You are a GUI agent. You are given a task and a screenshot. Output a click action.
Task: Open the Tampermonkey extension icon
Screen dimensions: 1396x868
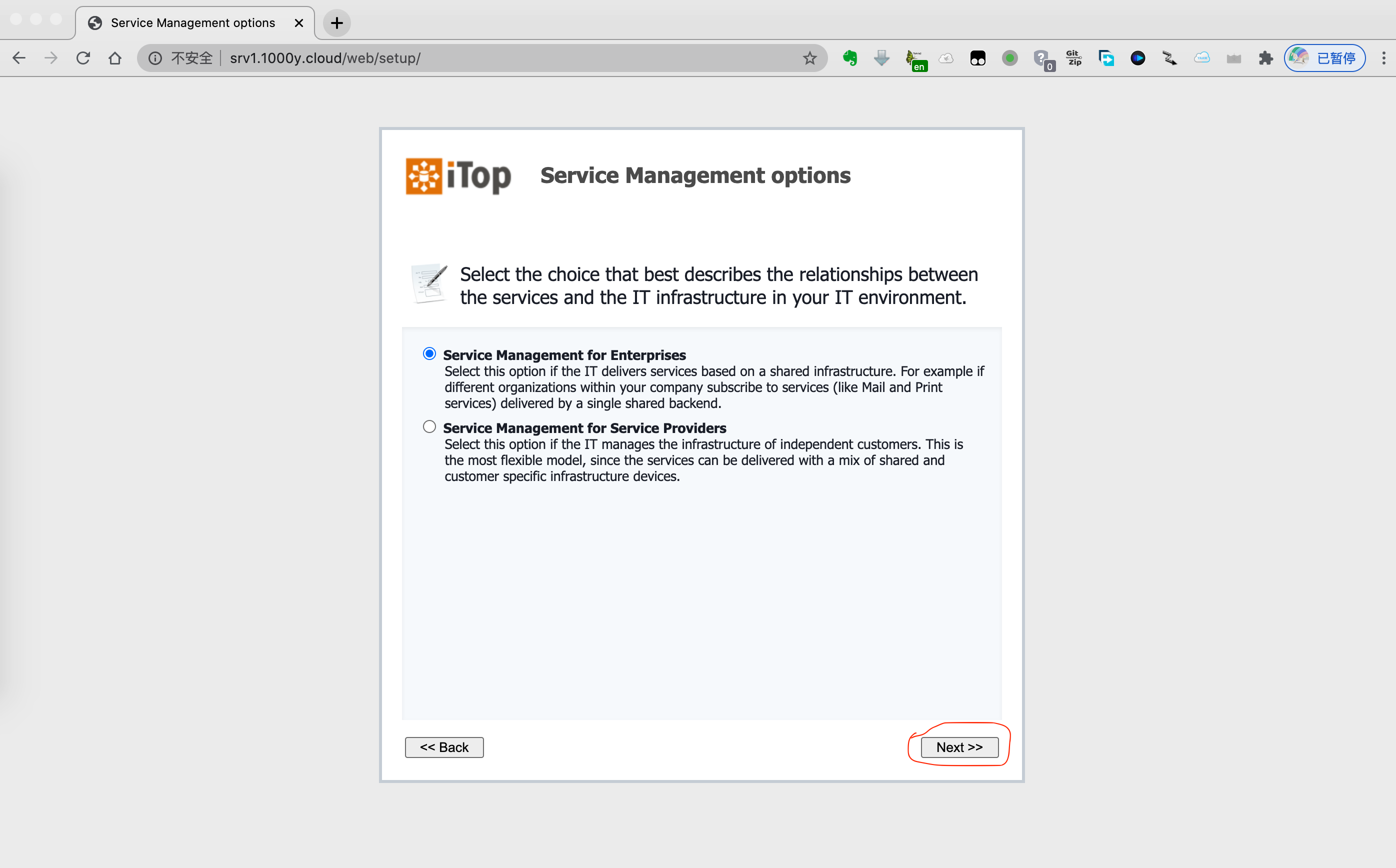pyautogui.click(x=977, y=58)
